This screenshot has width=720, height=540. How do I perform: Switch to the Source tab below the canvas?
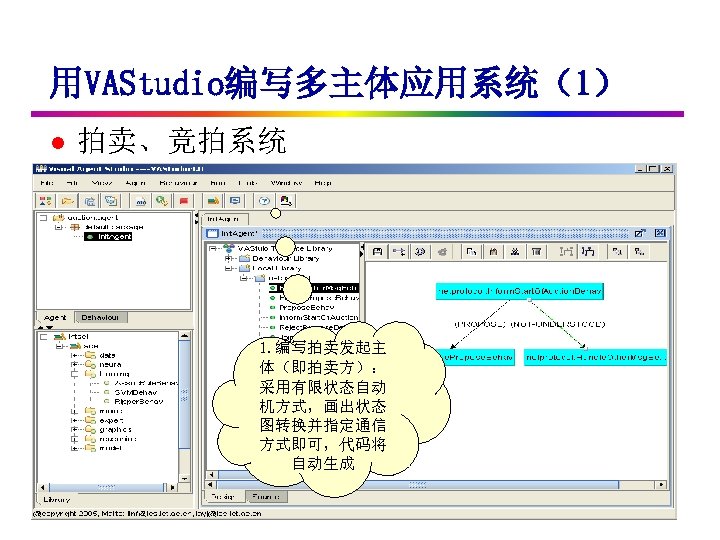(266, 496)
